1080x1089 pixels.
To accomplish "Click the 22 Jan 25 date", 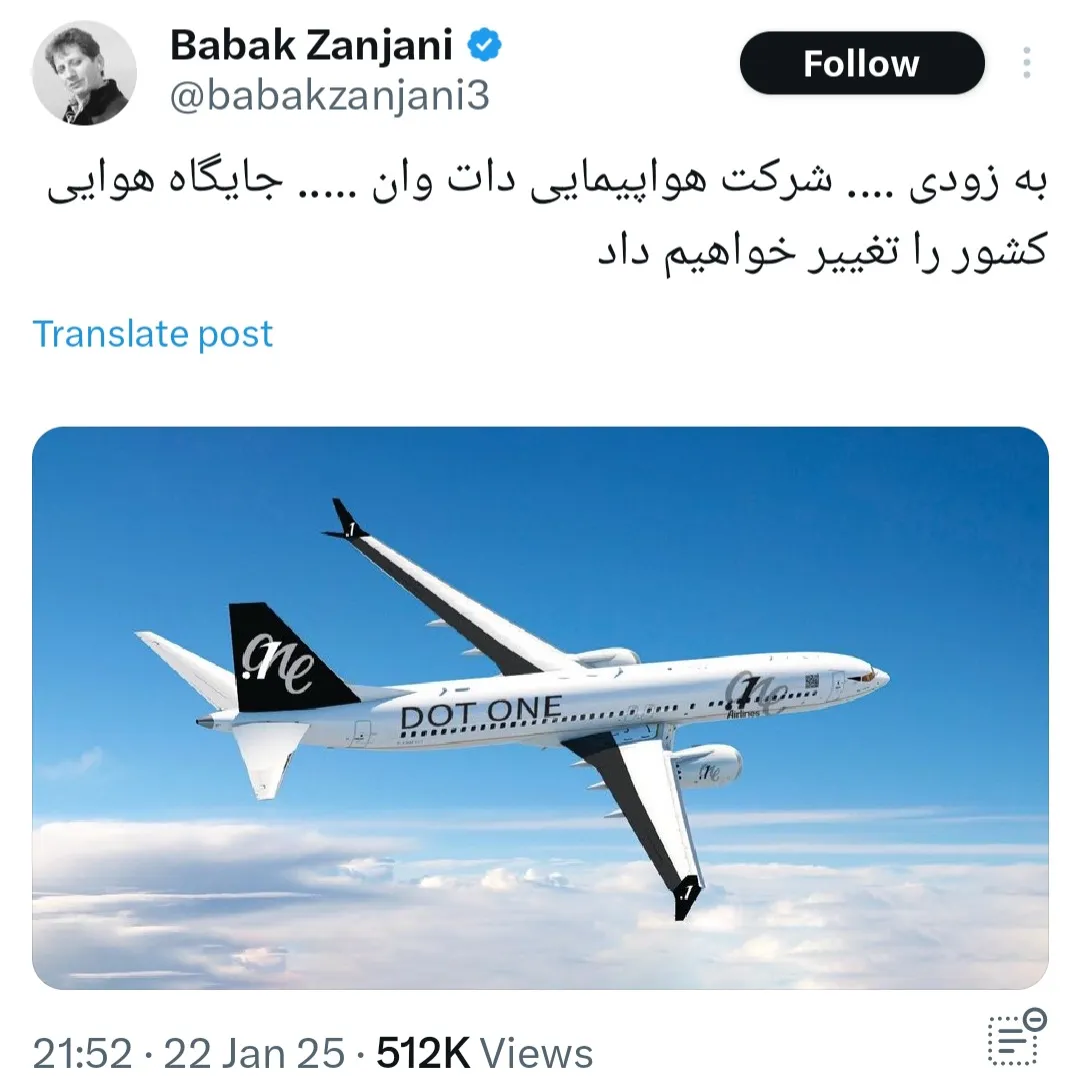I will tap(254, 1053).
